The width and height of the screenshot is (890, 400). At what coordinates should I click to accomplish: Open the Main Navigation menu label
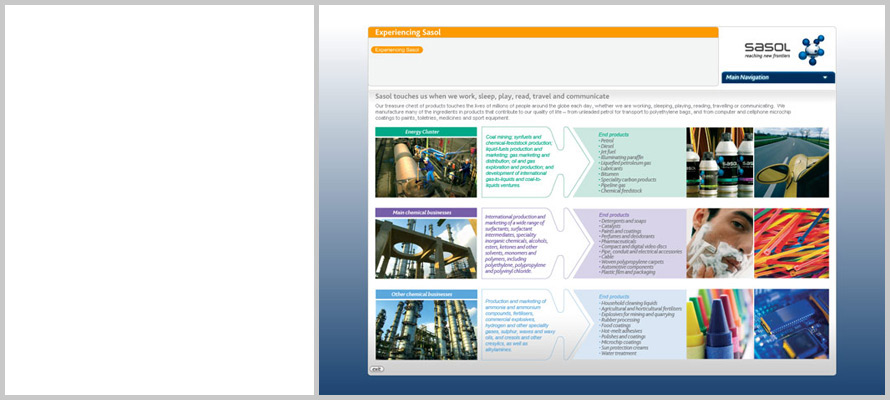tap(747, 77)
